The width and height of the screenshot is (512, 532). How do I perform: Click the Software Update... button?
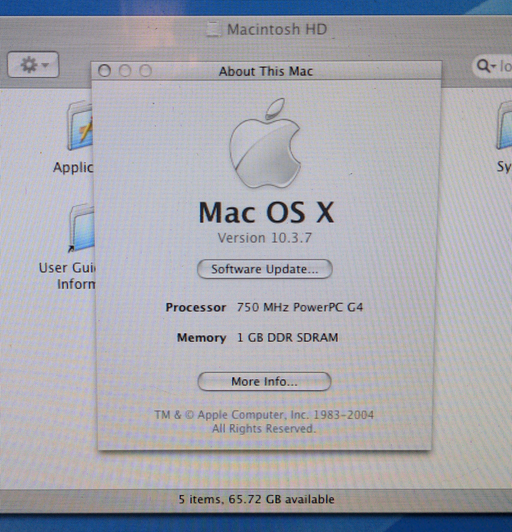(265, 269)
